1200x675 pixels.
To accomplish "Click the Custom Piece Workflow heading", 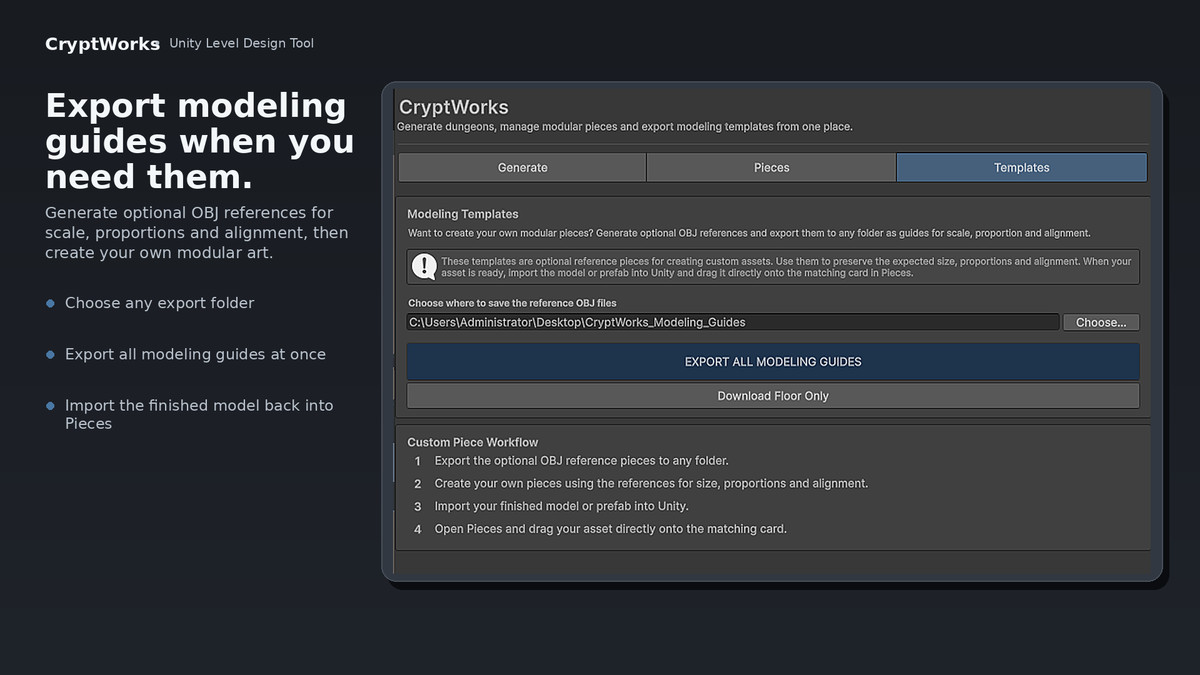I will click(x=473, y=442).
